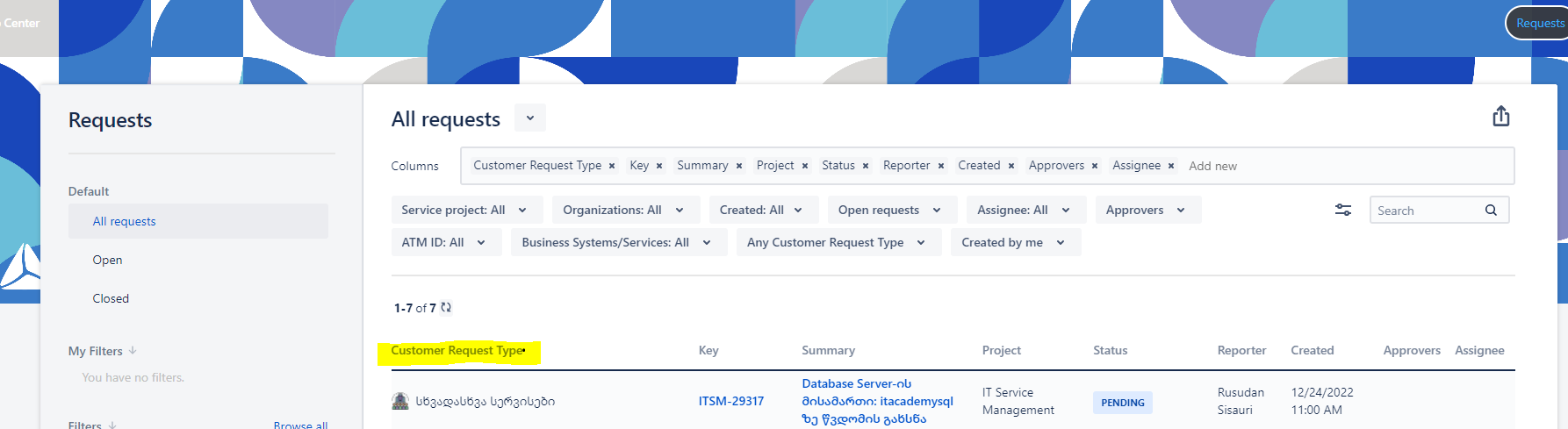The width and height of the screenshot is (1568, 429).
Task: Sort by the Project column header
Action: [1002, 350]
